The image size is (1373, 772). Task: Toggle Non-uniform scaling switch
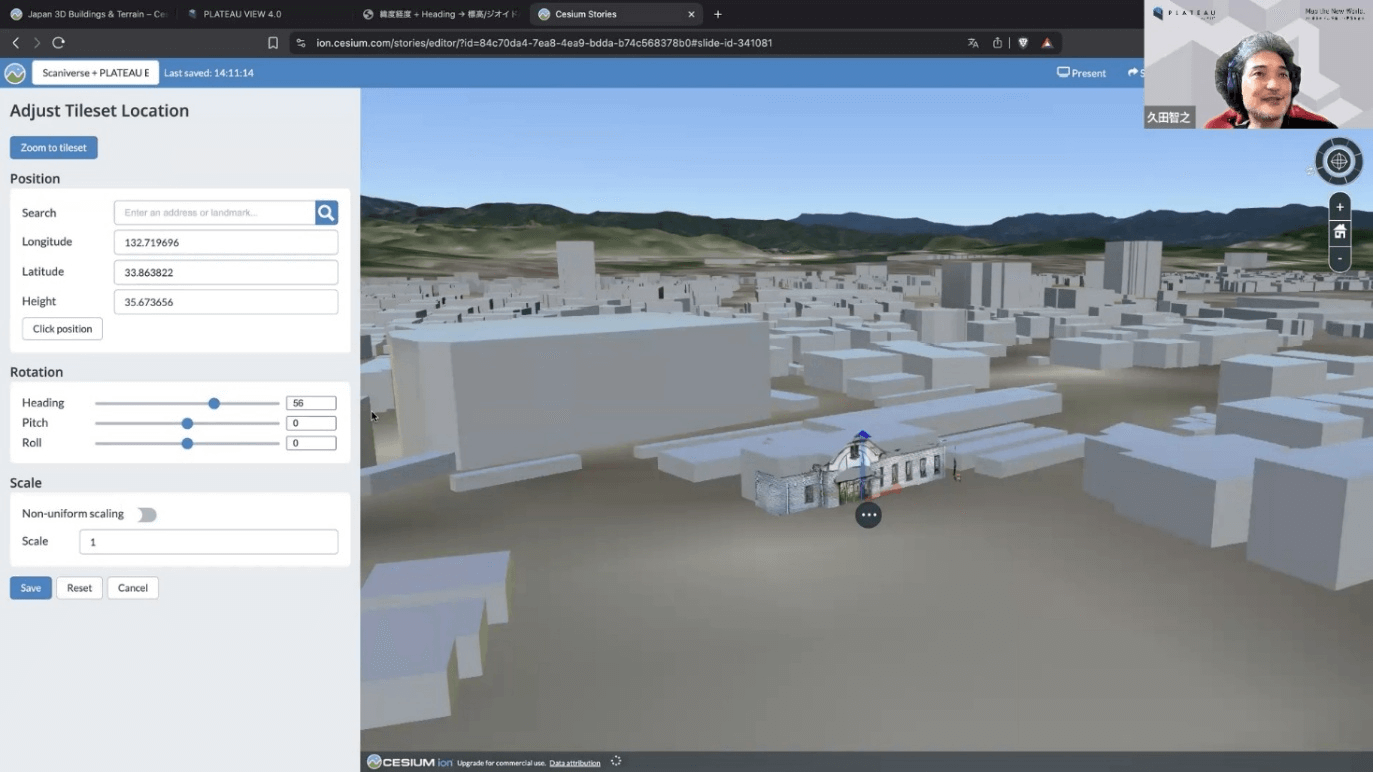pos(147,515)
